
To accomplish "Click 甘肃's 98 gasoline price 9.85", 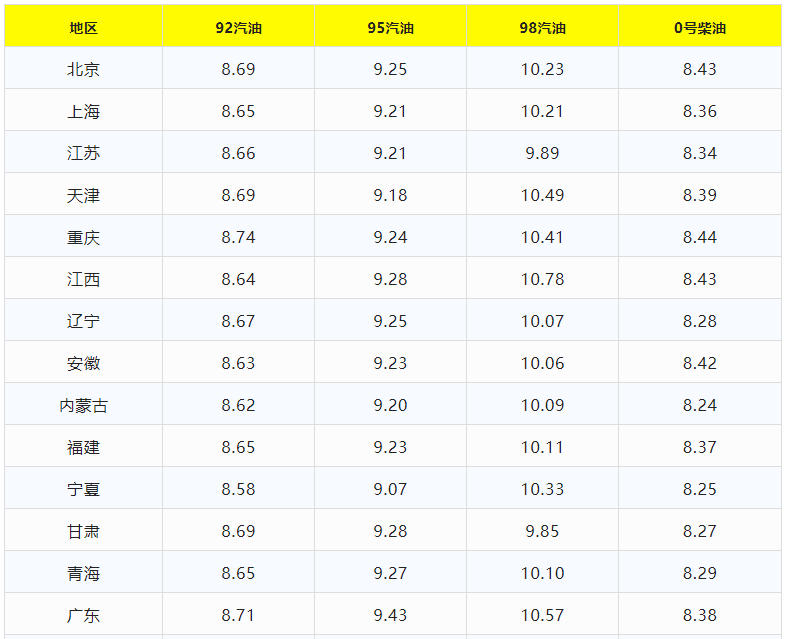I will [542, 532].
